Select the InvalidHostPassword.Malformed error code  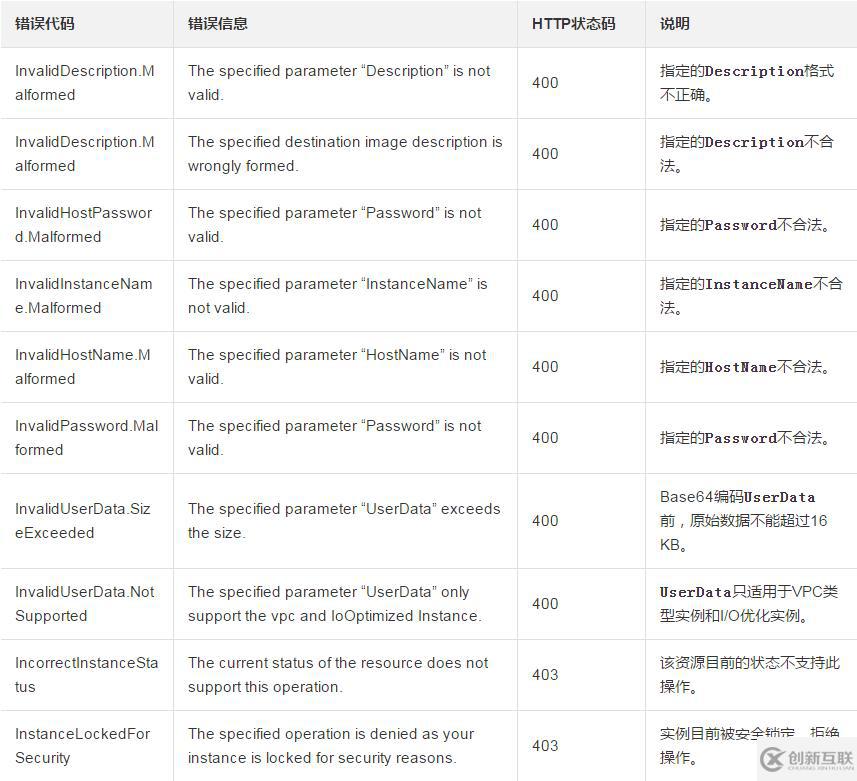[84, 225]
